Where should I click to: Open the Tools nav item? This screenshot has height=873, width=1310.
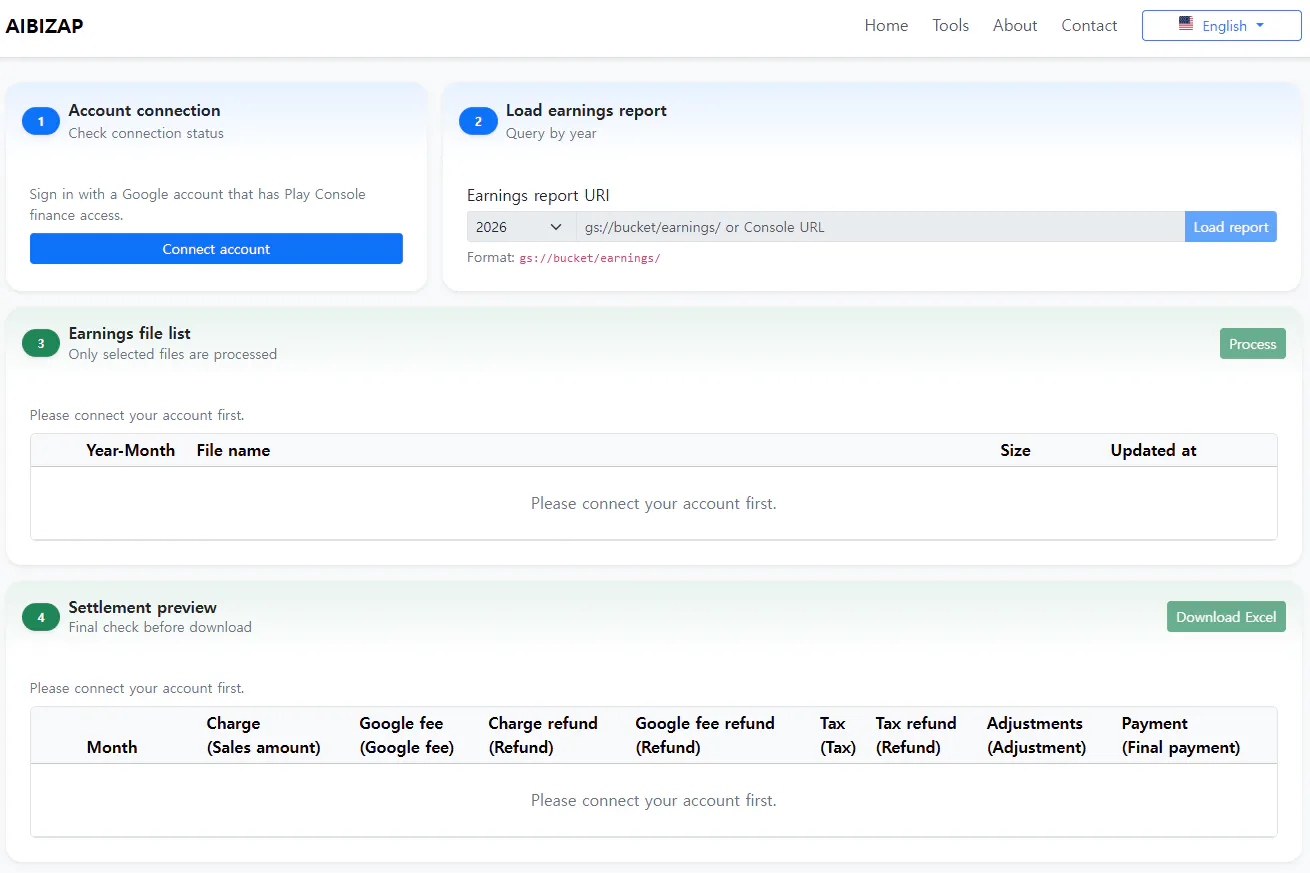[x=950, y=26]
